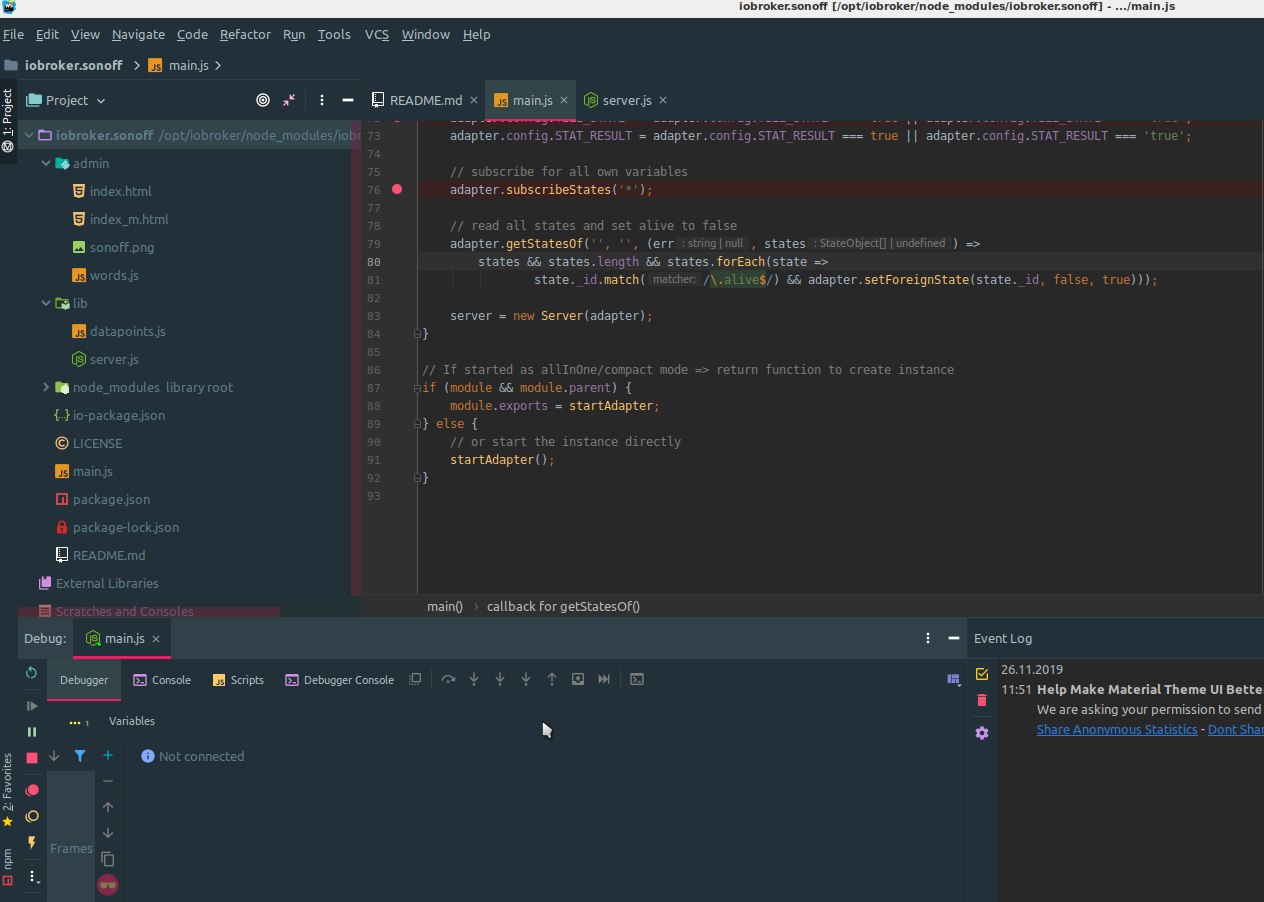Open the npm side tab
The height and width of the screenshot is (902, 1264).
(8, 867)
